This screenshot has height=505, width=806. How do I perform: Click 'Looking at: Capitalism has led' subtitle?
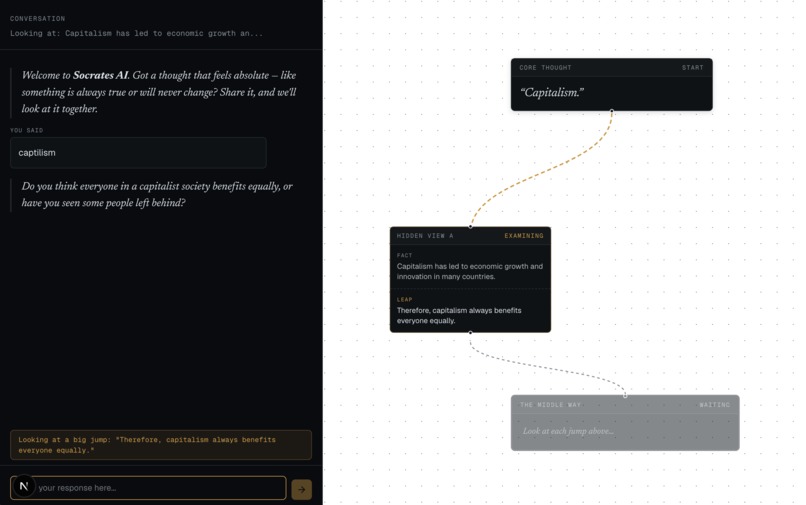pyautogui.click(x=136, y=33)
